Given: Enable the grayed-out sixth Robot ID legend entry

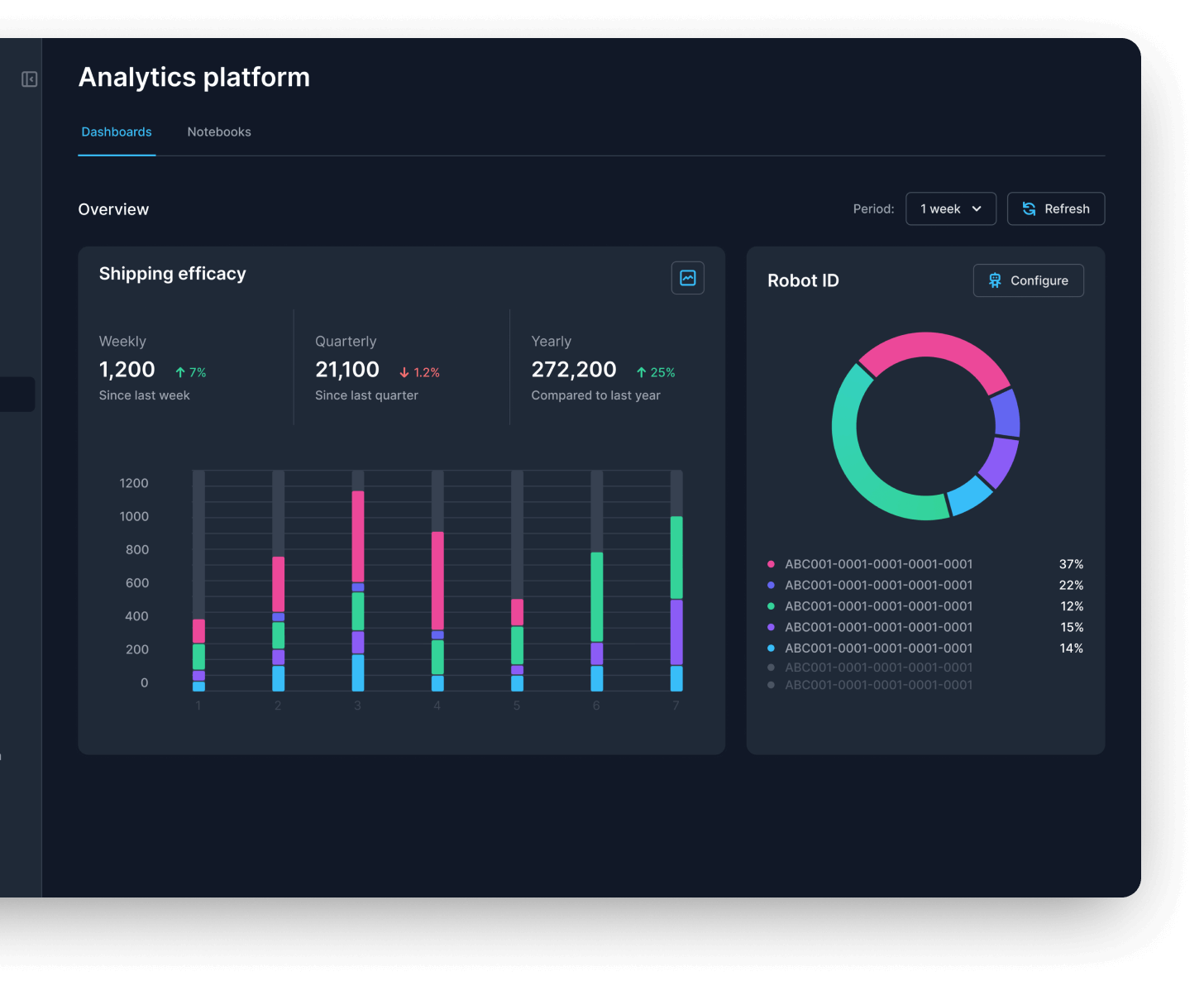Looking at the screenshot, I should coord(771,667).
